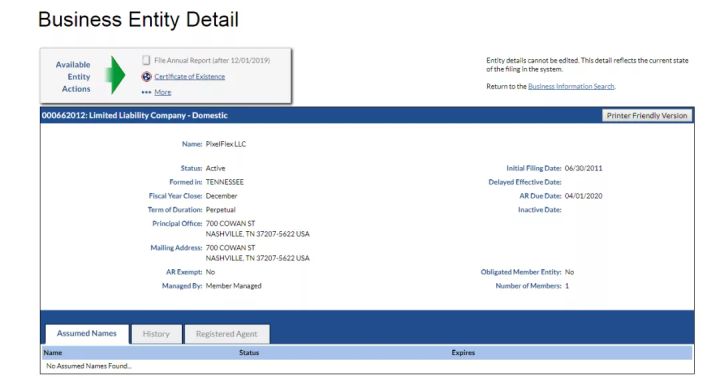Select File Annual Report action
This screenshot has width=720, height=377.
pos(212,60)
